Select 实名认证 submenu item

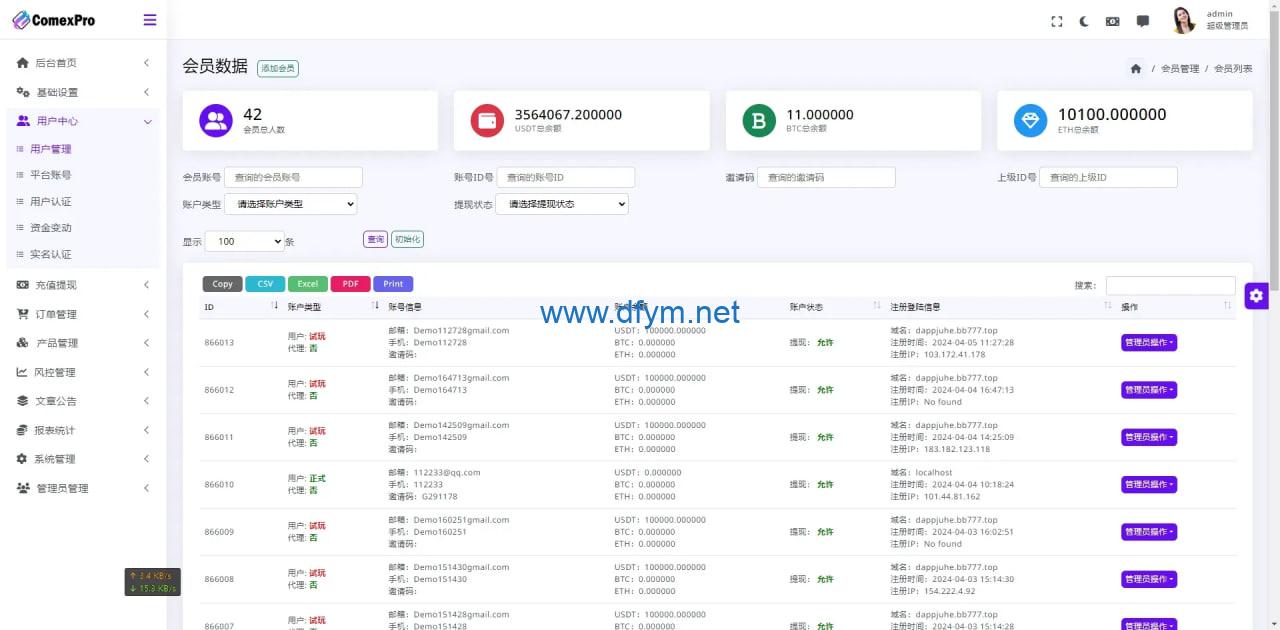(x=51, y=254)
